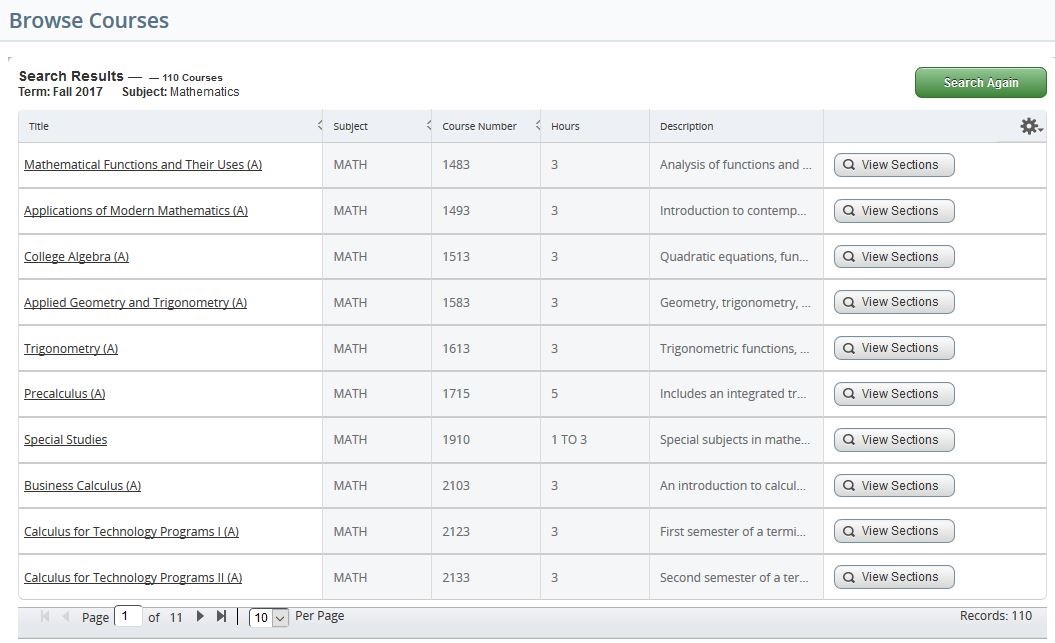View sections for Calculus for Technology Programs I

(893, 531)
